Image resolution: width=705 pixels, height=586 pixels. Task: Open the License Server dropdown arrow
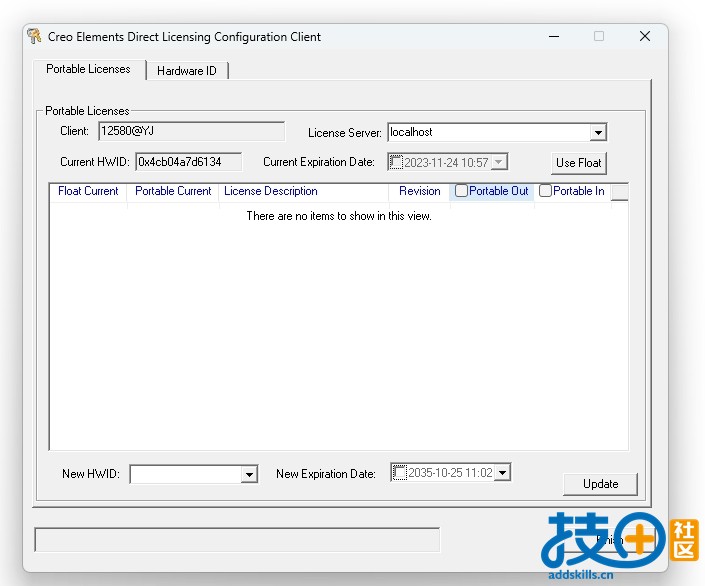point(598,133)
